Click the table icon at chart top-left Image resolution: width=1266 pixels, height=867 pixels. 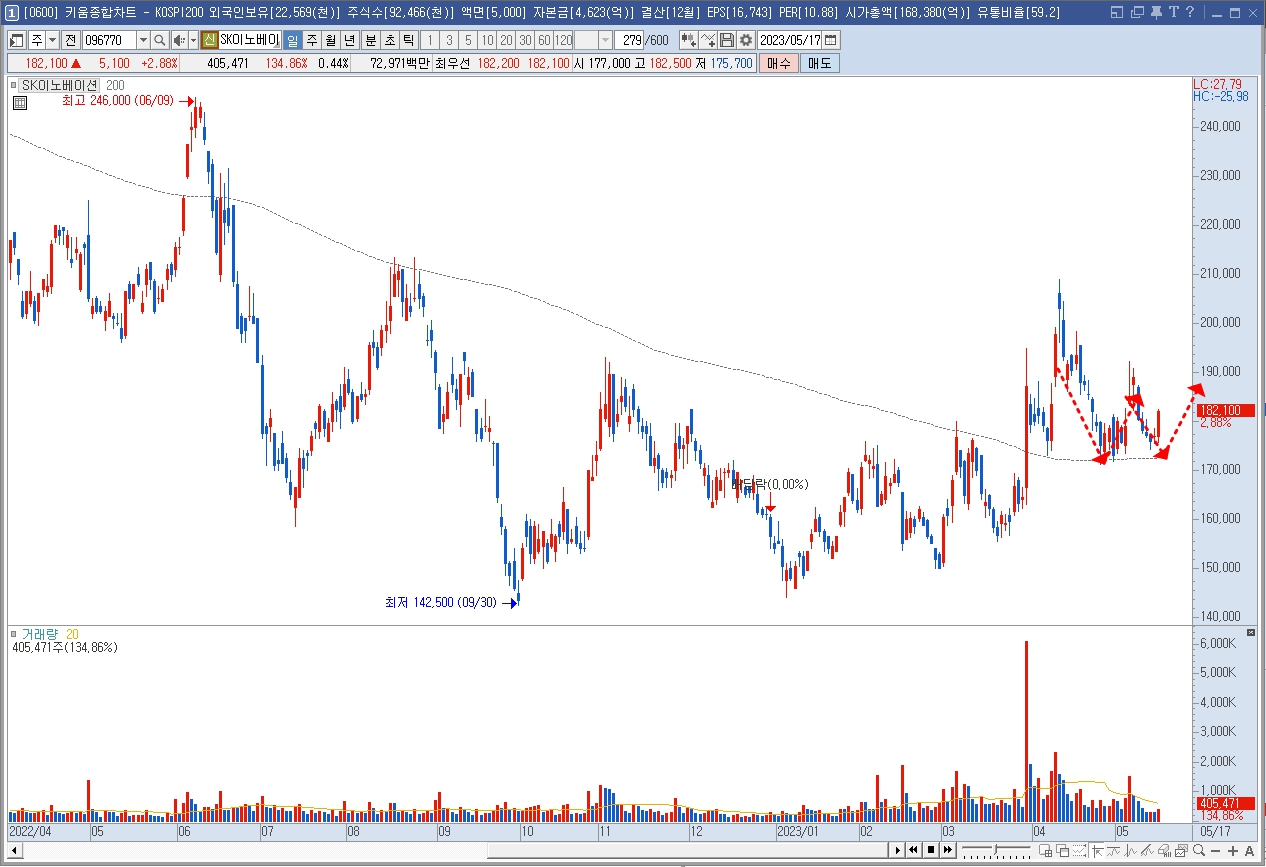(18, 101)
